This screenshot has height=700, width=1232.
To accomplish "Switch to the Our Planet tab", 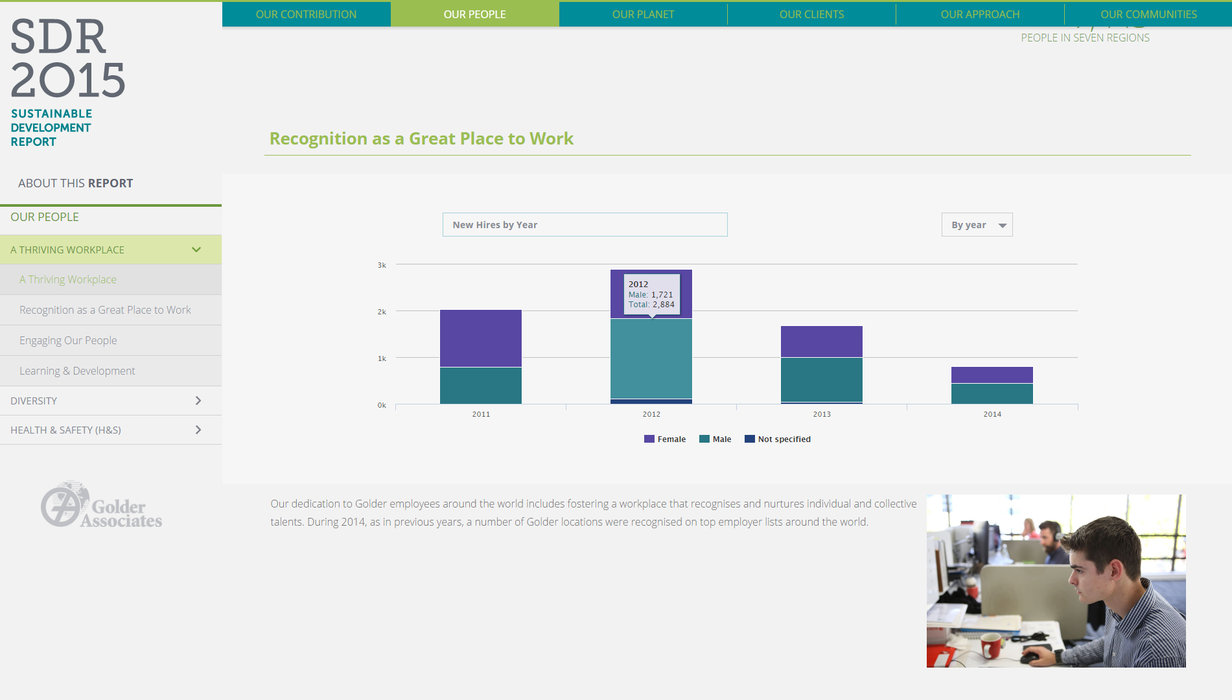I will (643, 14).
